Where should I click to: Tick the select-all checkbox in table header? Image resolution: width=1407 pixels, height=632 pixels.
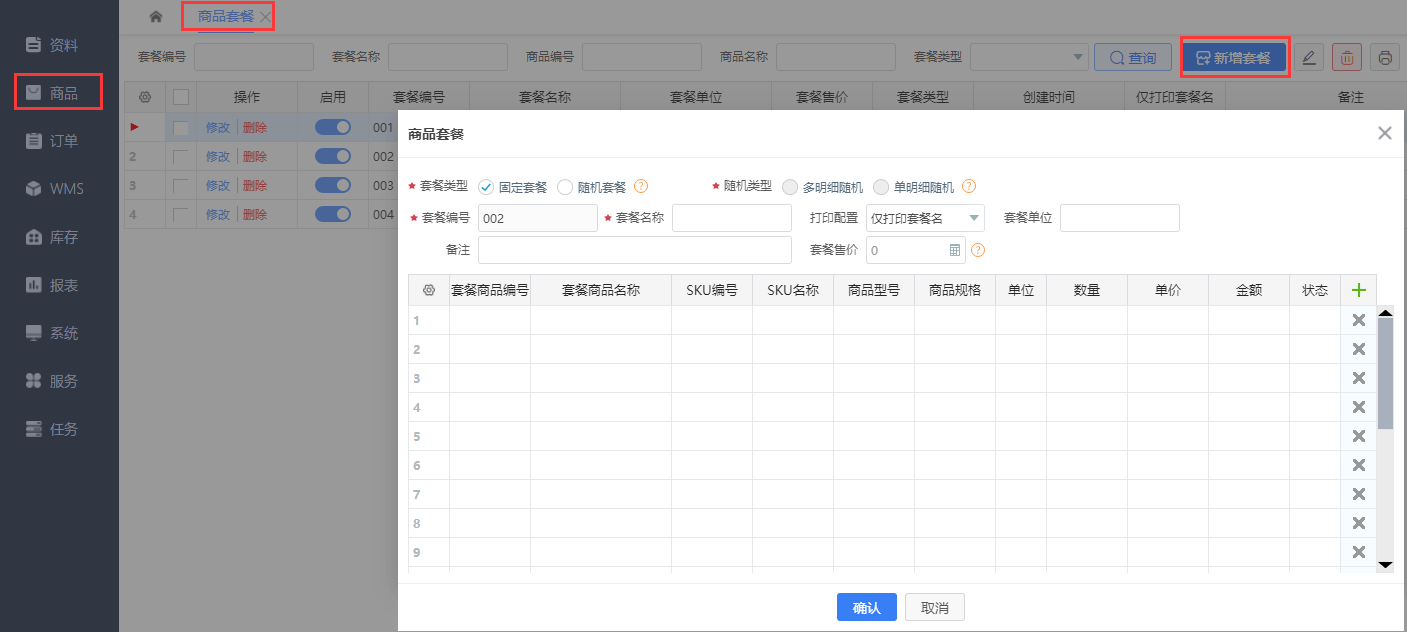point(181,97)
